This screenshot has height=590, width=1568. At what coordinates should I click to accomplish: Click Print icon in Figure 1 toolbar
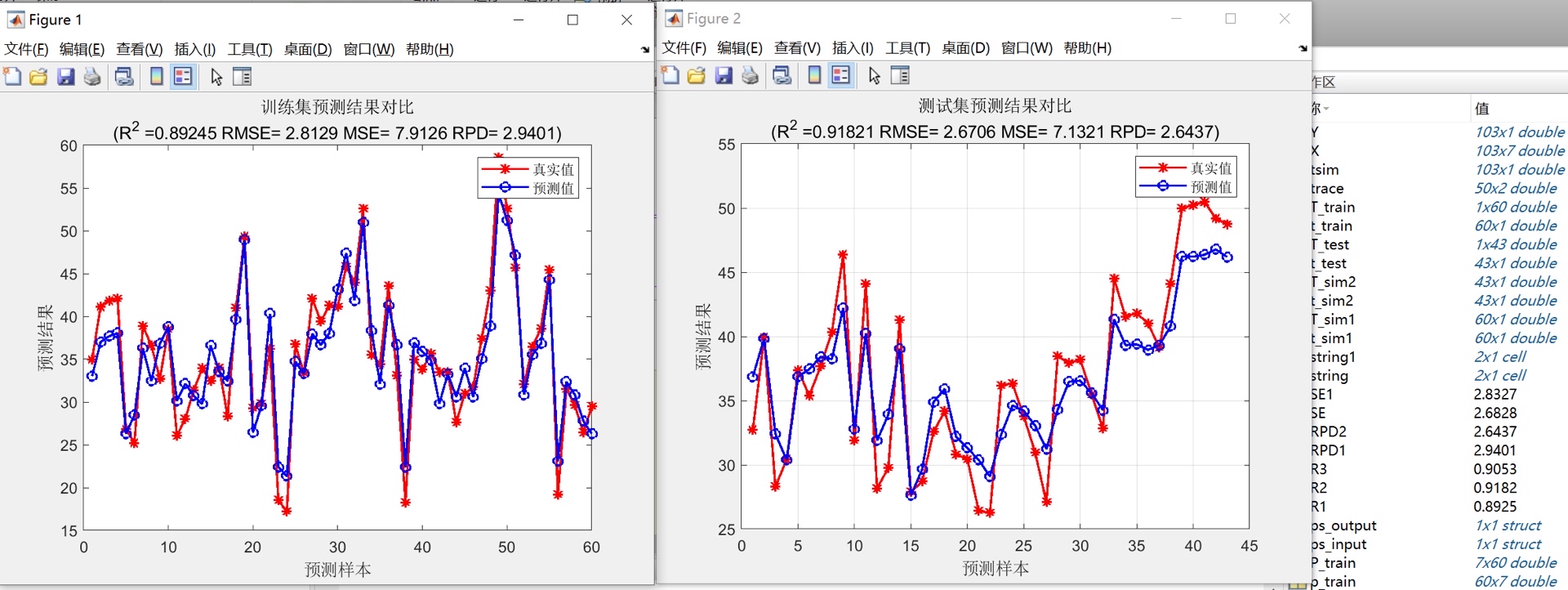click(x=92, y=77)
